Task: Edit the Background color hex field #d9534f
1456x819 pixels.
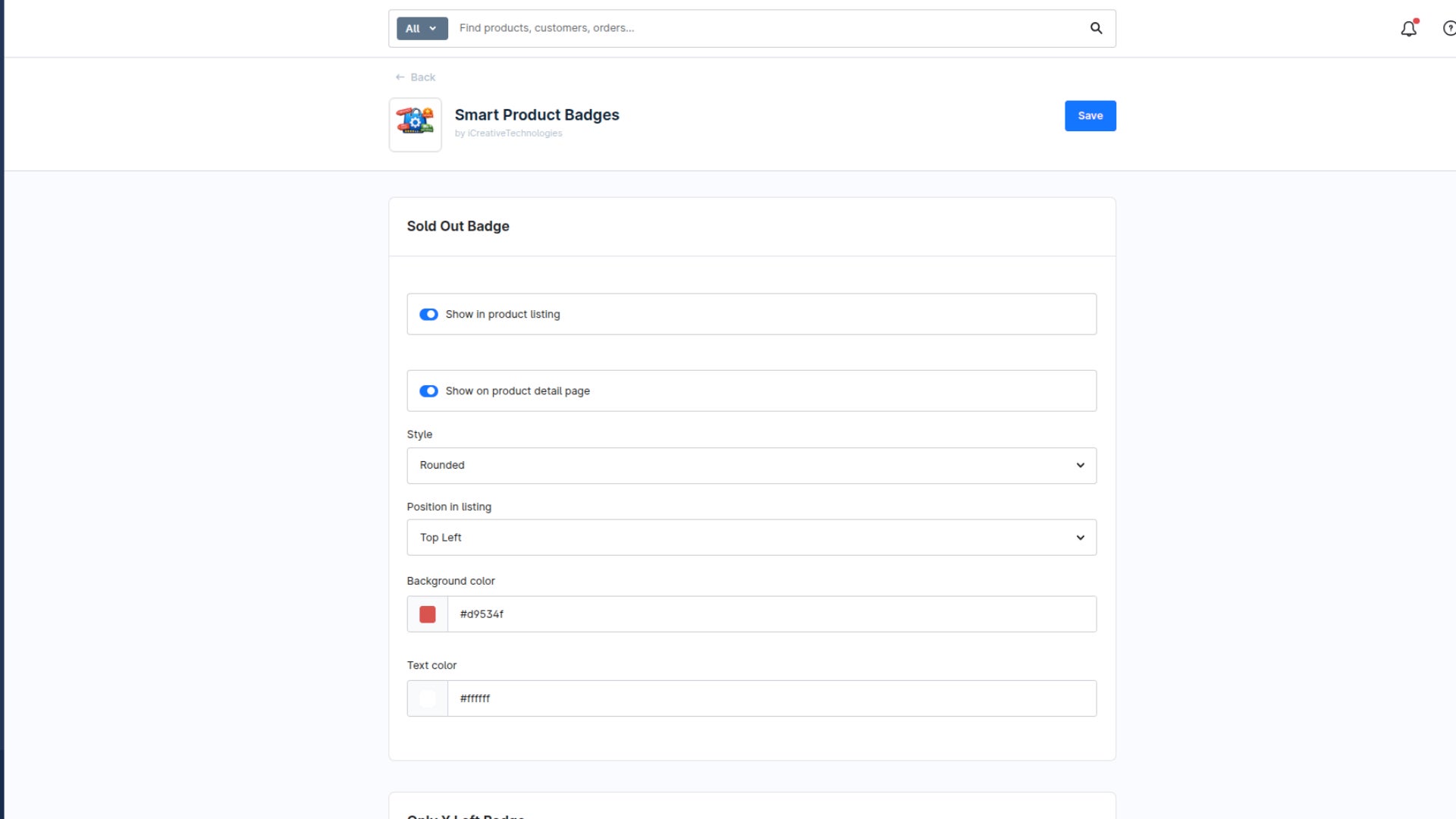Action: click(x=772, y=614)
